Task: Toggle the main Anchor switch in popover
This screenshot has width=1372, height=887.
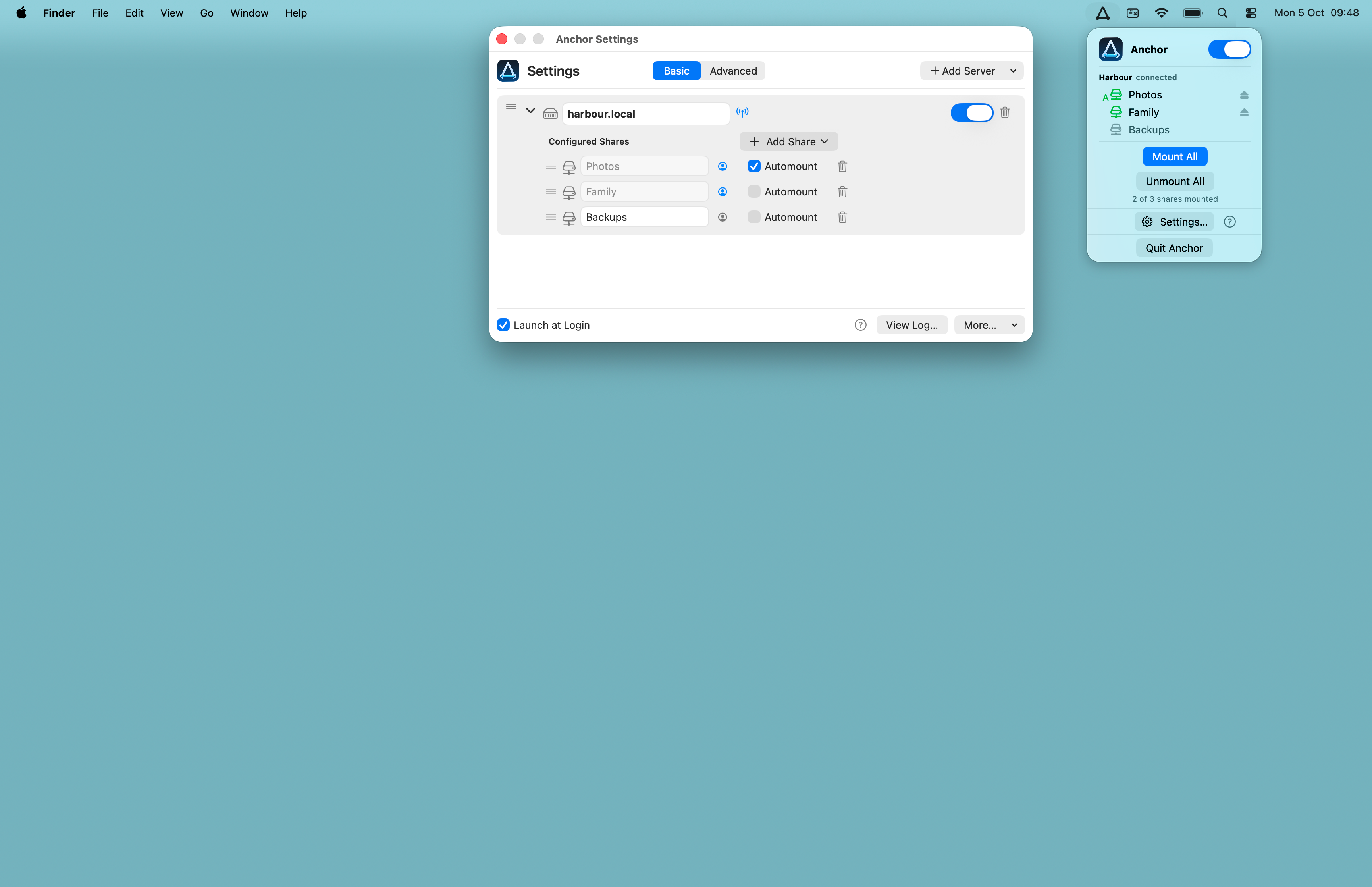Action: pyautogui.click(x=1229, y=50)
